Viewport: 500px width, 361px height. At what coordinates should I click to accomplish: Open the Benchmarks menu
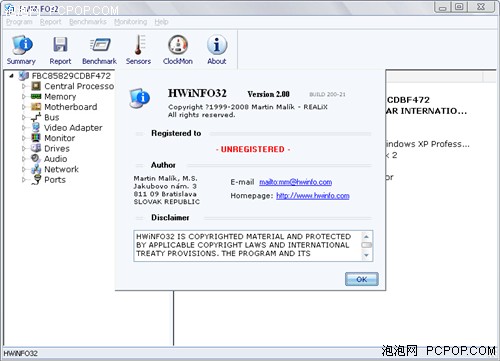88,22
